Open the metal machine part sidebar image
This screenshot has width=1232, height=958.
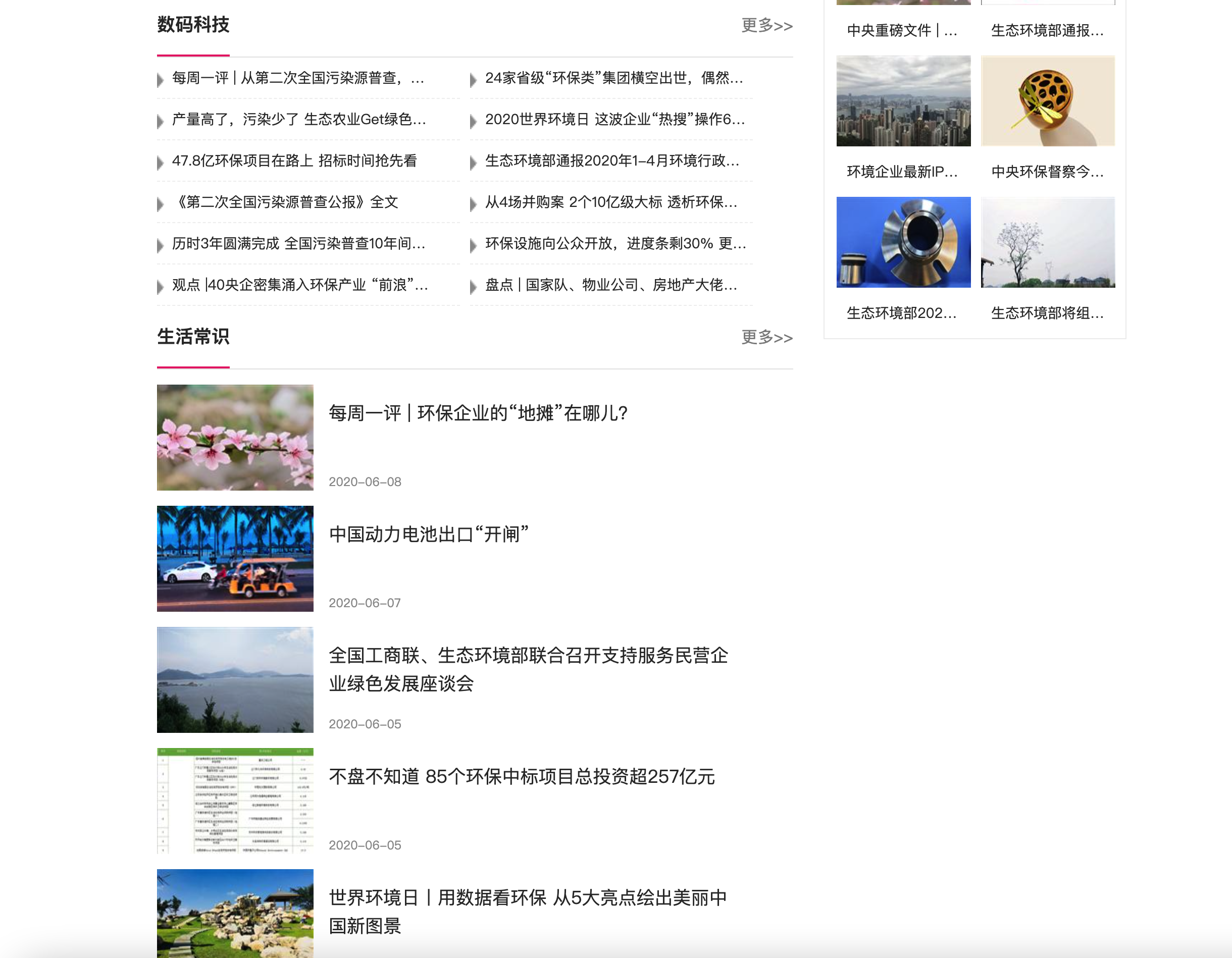coord(904,242)
